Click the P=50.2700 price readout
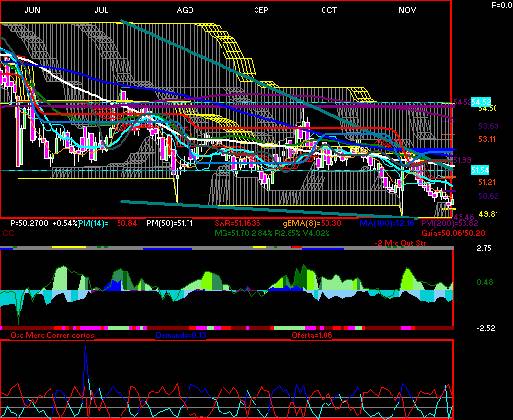This screenshot has height=420, width=513. (x=29, y=223)
